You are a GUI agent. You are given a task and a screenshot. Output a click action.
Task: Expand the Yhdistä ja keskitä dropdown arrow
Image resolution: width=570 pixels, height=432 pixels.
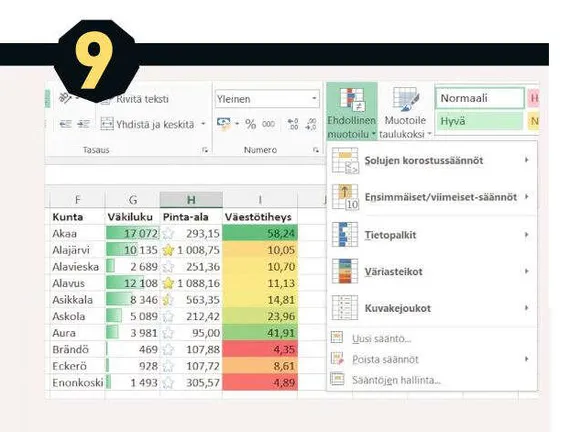click(x=204, y=124)
